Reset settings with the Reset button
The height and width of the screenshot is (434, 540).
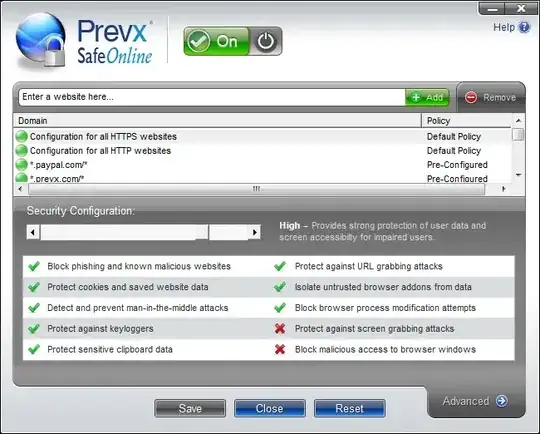[350, 409]
